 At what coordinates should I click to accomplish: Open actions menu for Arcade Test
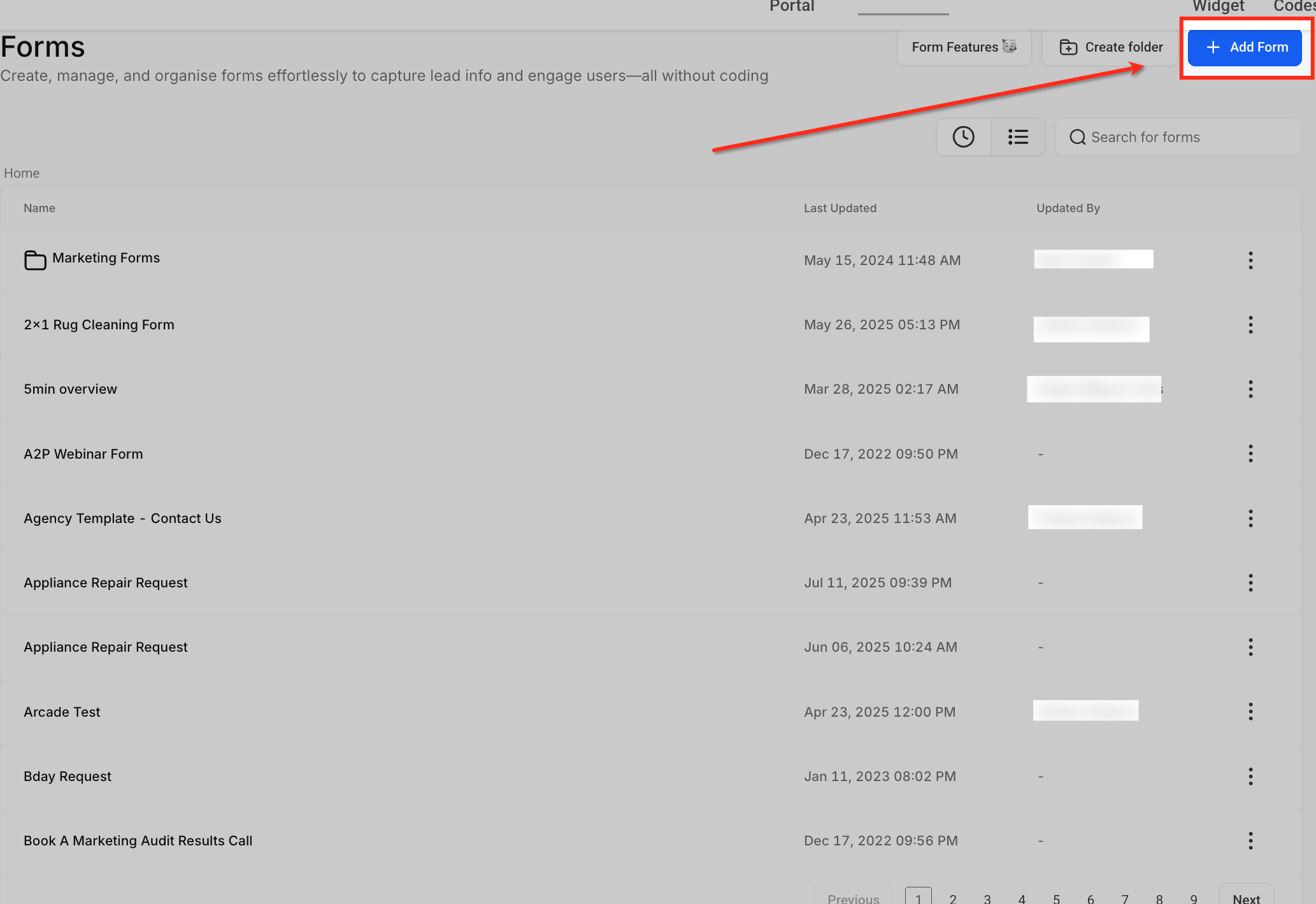click(1250, 712)
